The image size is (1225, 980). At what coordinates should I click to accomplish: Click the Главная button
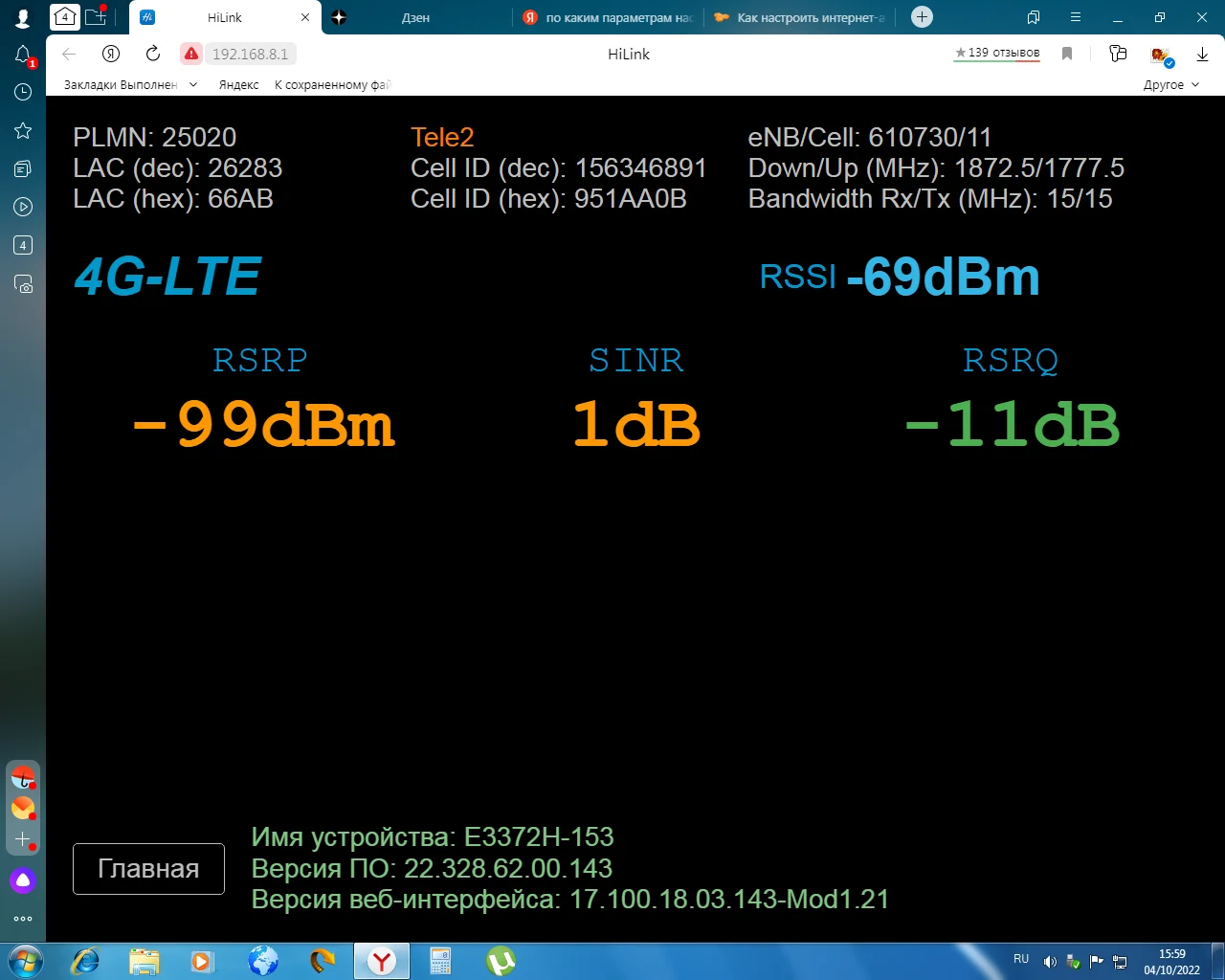[x=148, y=869]
